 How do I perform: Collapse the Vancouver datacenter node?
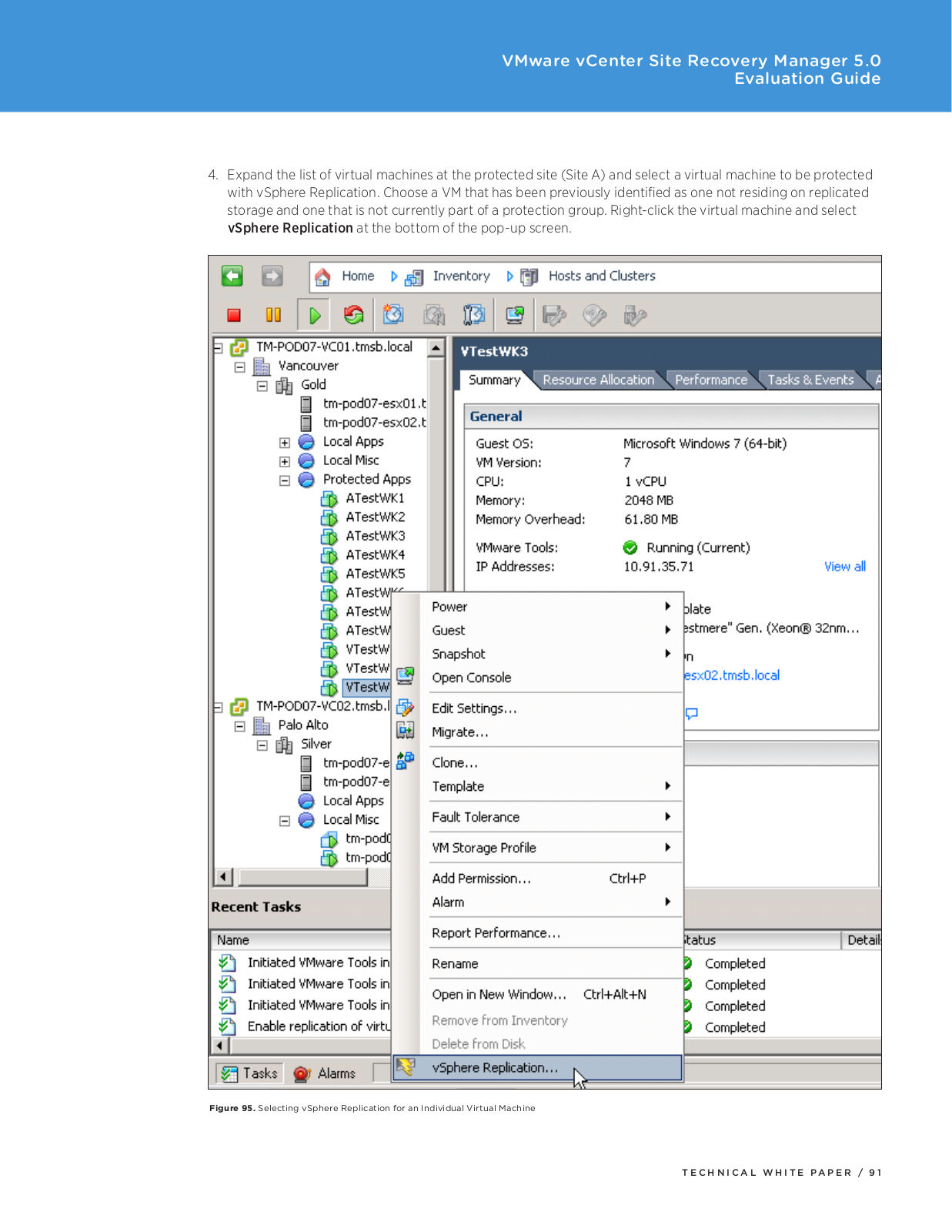coord(240,367)
